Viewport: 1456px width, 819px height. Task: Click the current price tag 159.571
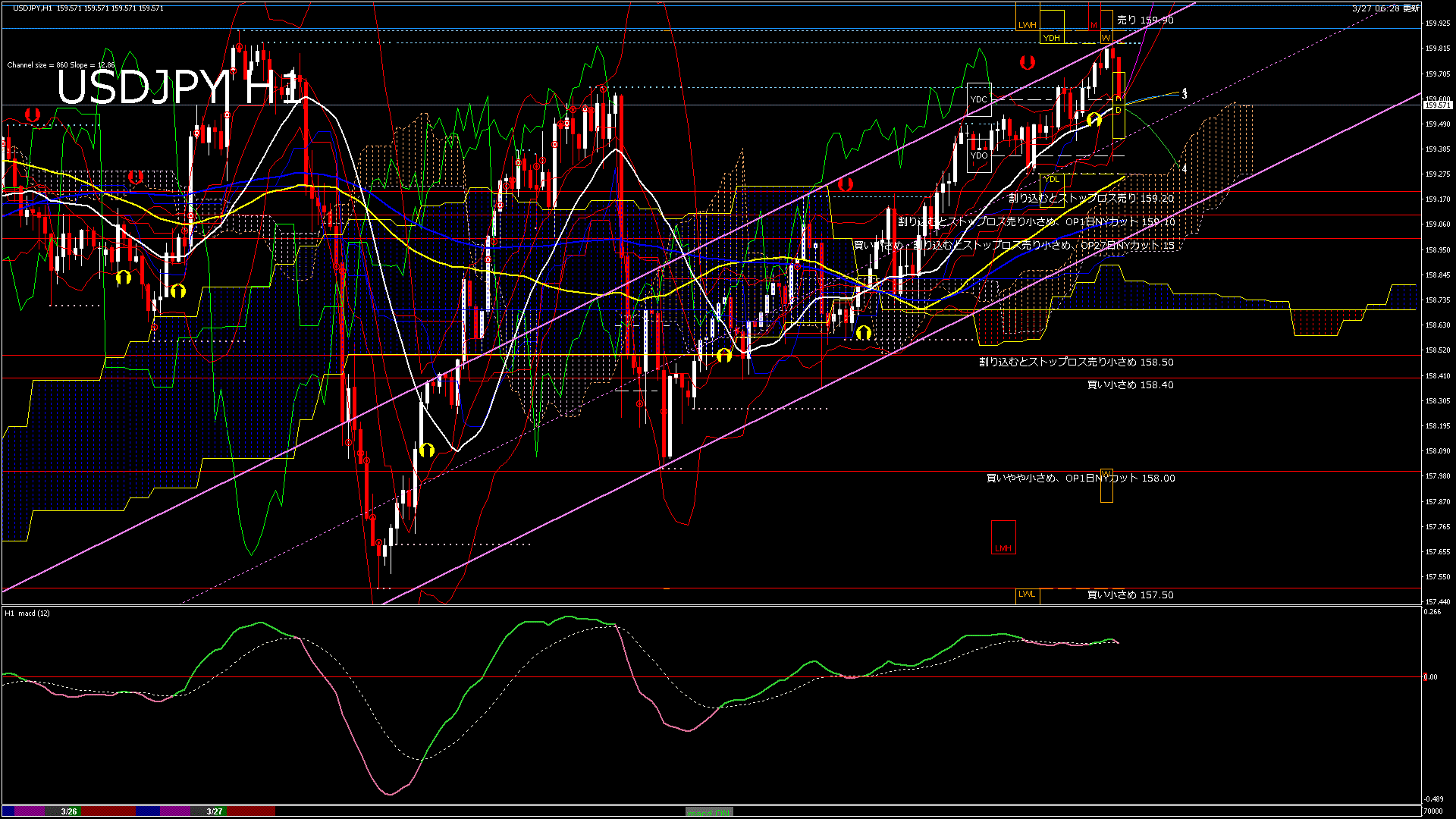coord(1437,105)
